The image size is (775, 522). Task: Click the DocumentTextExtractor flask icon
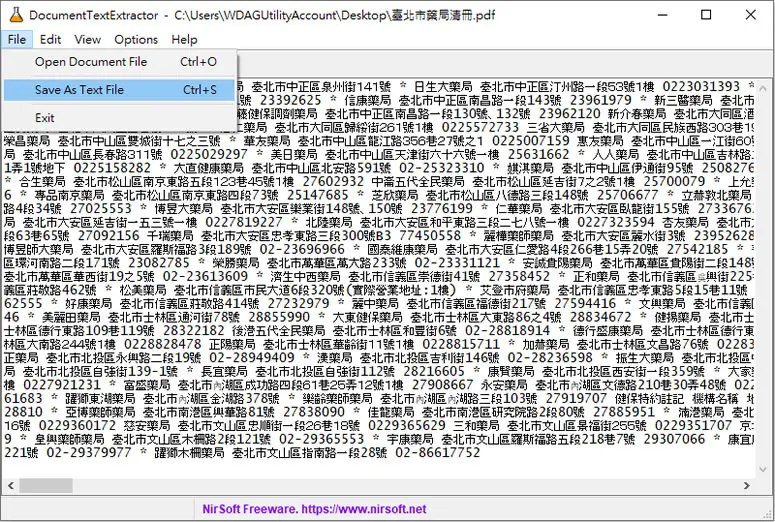pyautogui.click(x=16, y=15)
